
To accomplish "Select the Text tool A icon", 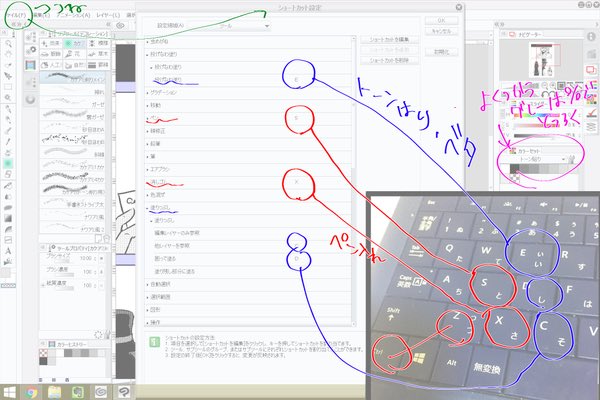I will pyautogui.click(x=8, y=251).
